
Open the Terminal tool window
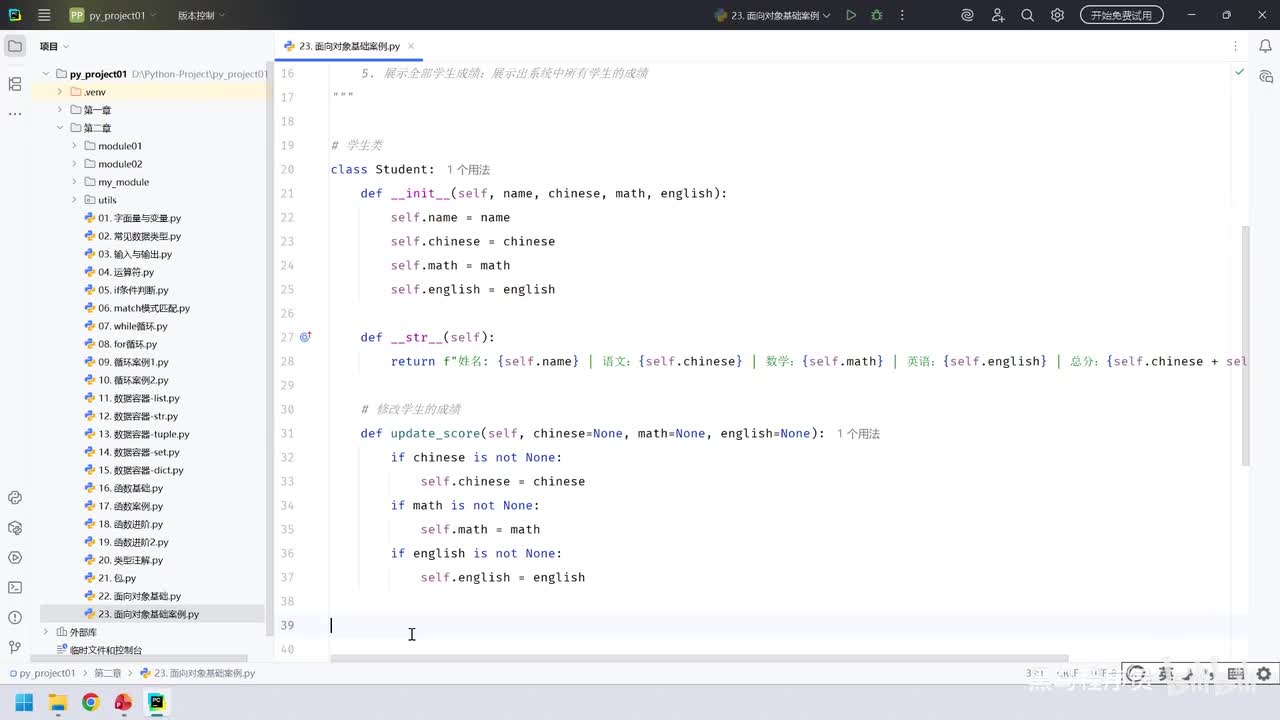15,588
